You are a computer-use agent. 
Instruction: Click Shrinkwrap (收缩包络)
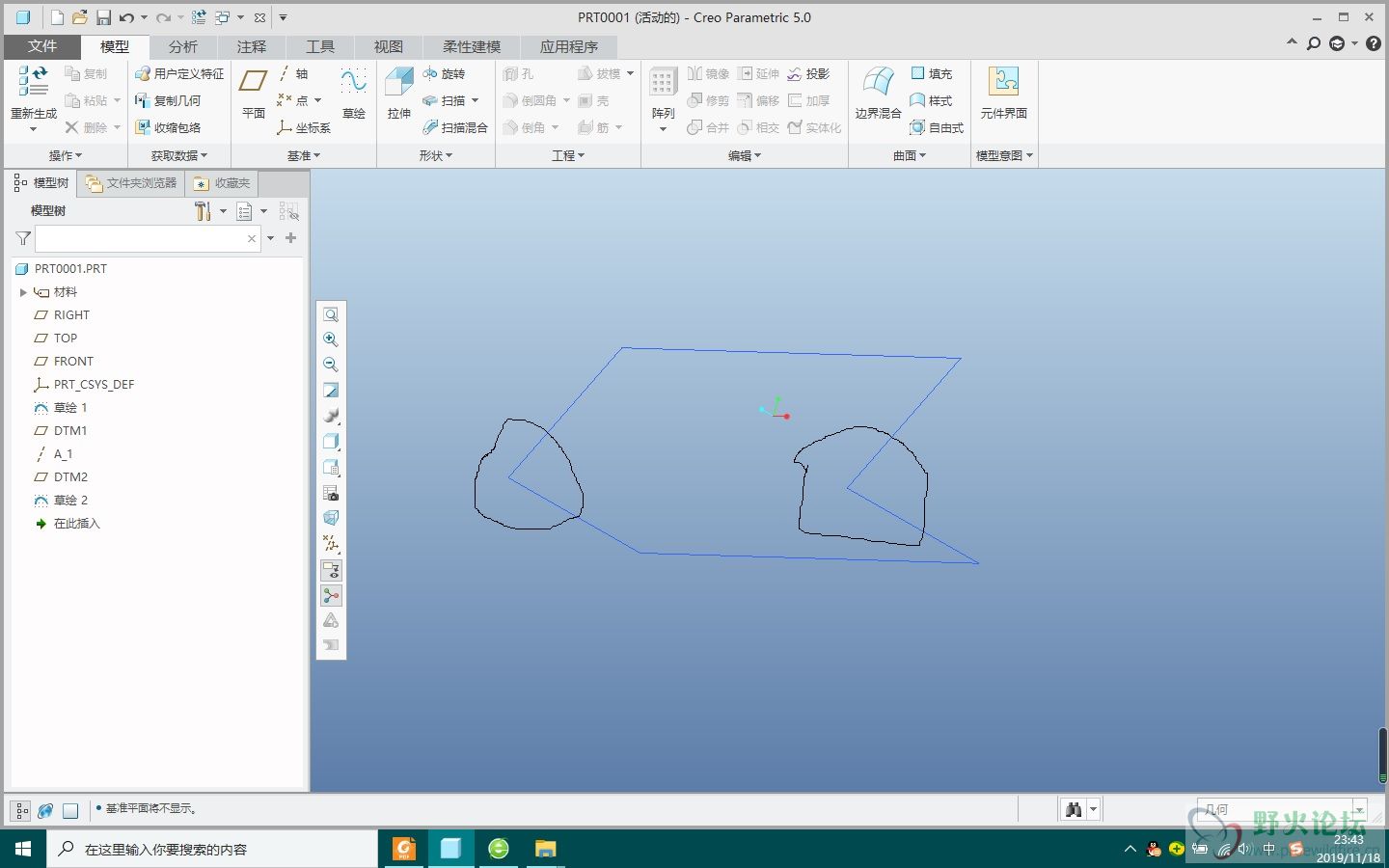tap(168, 127)
